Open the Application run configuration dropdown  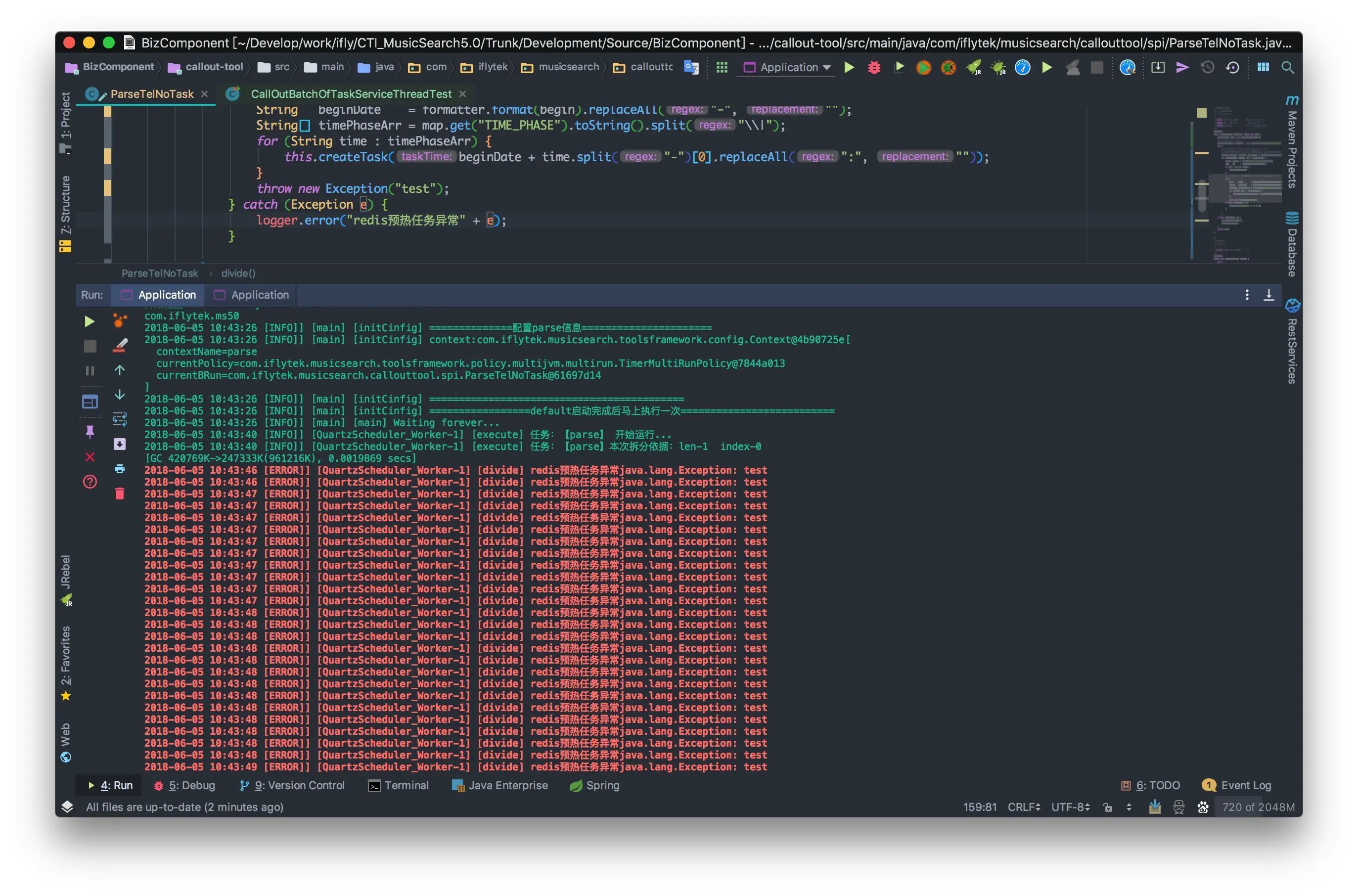pos(788,67)
